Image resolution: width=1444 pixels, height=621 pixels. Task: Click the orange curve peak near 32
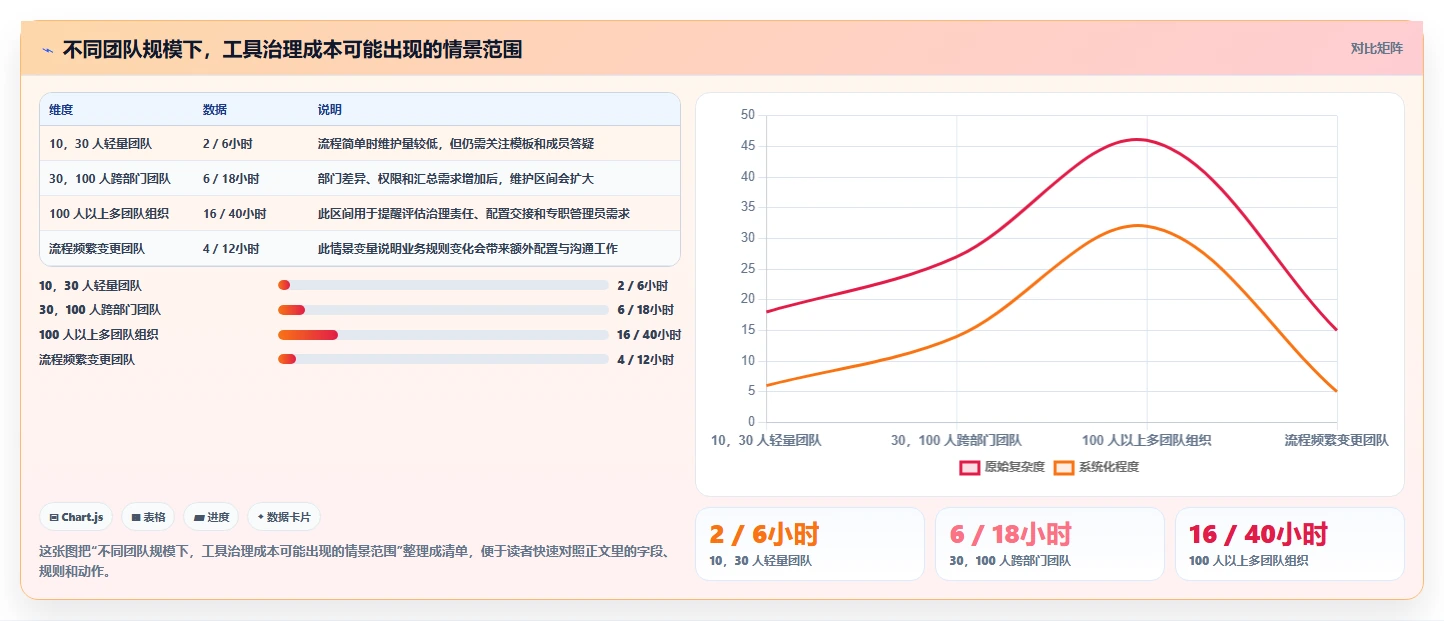(x=1138, y=225)
